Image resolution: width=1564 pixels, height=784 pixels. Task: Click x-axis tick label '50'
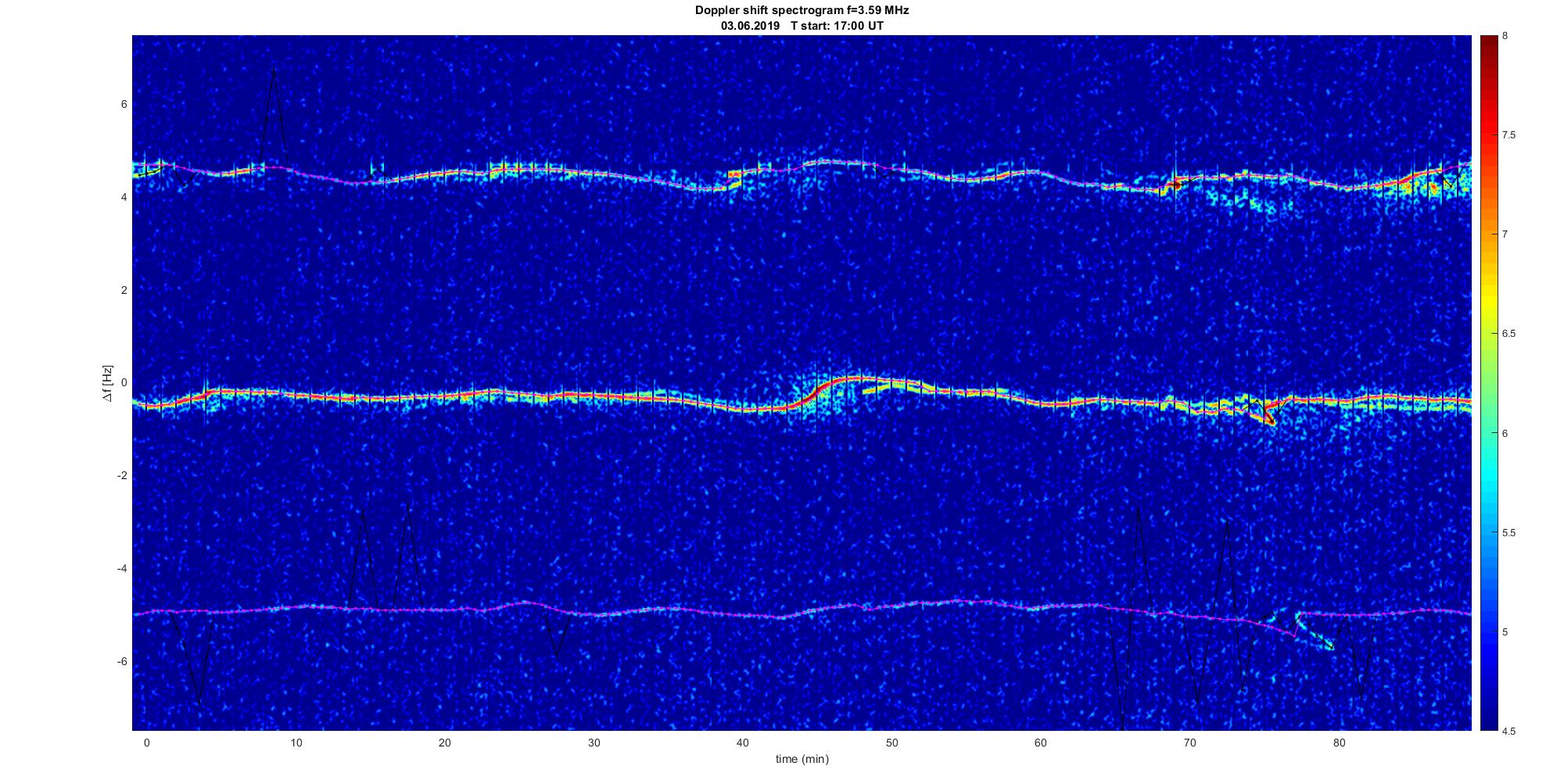point(891,743)
